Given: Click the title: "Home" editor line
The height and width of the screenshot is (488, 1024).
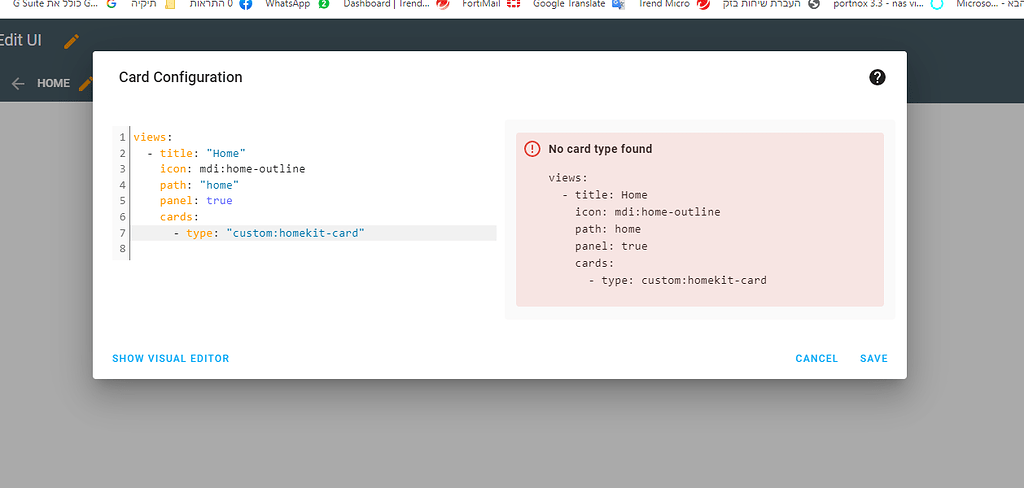Looking at the screenshot, I should point(313,154).
